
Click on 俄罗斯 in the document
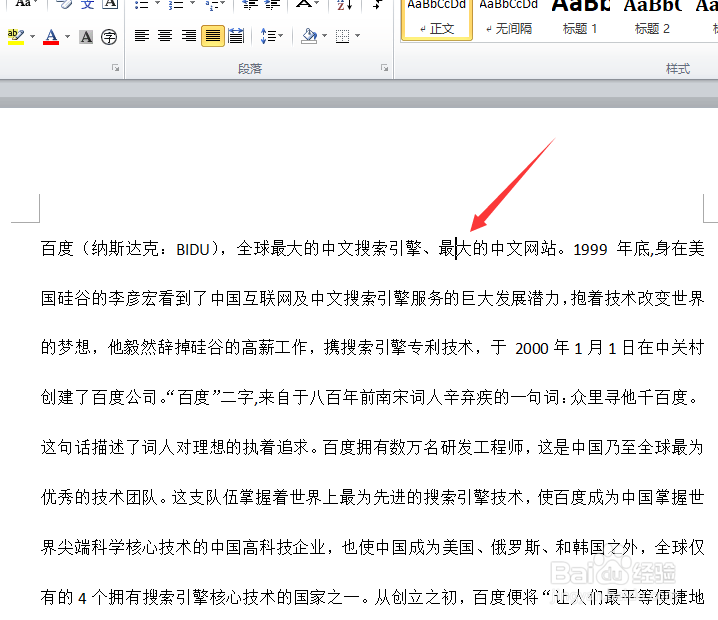(516, 547)
